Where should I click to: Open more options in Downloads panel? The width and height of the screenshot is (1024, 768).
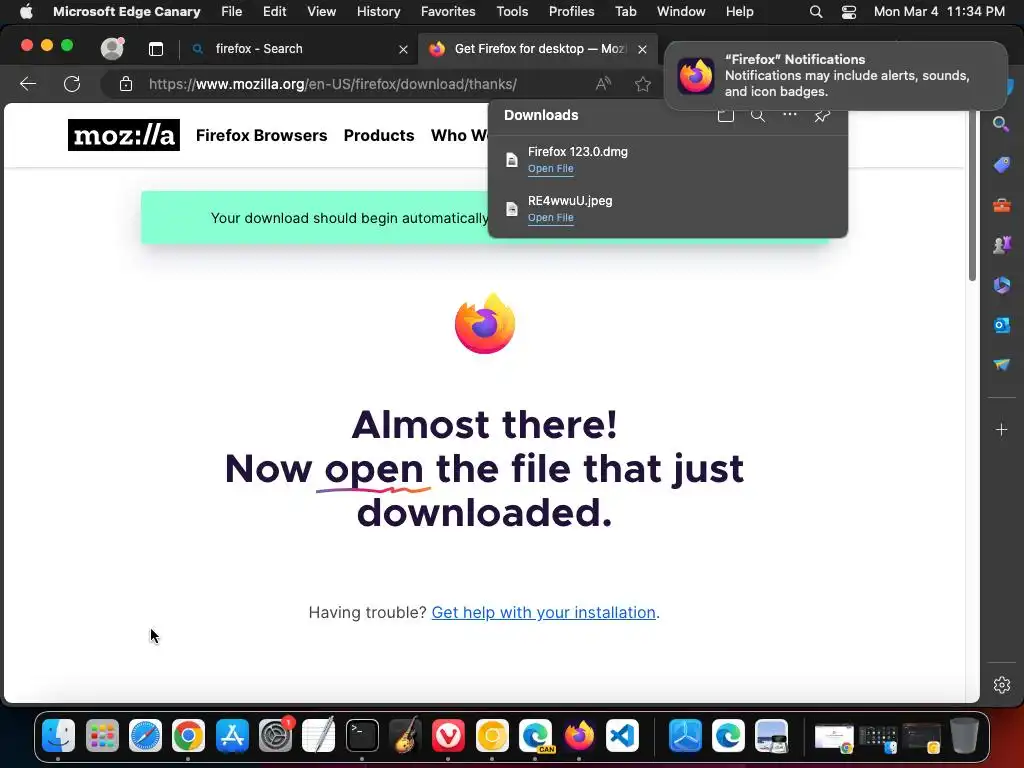[790, 114]
